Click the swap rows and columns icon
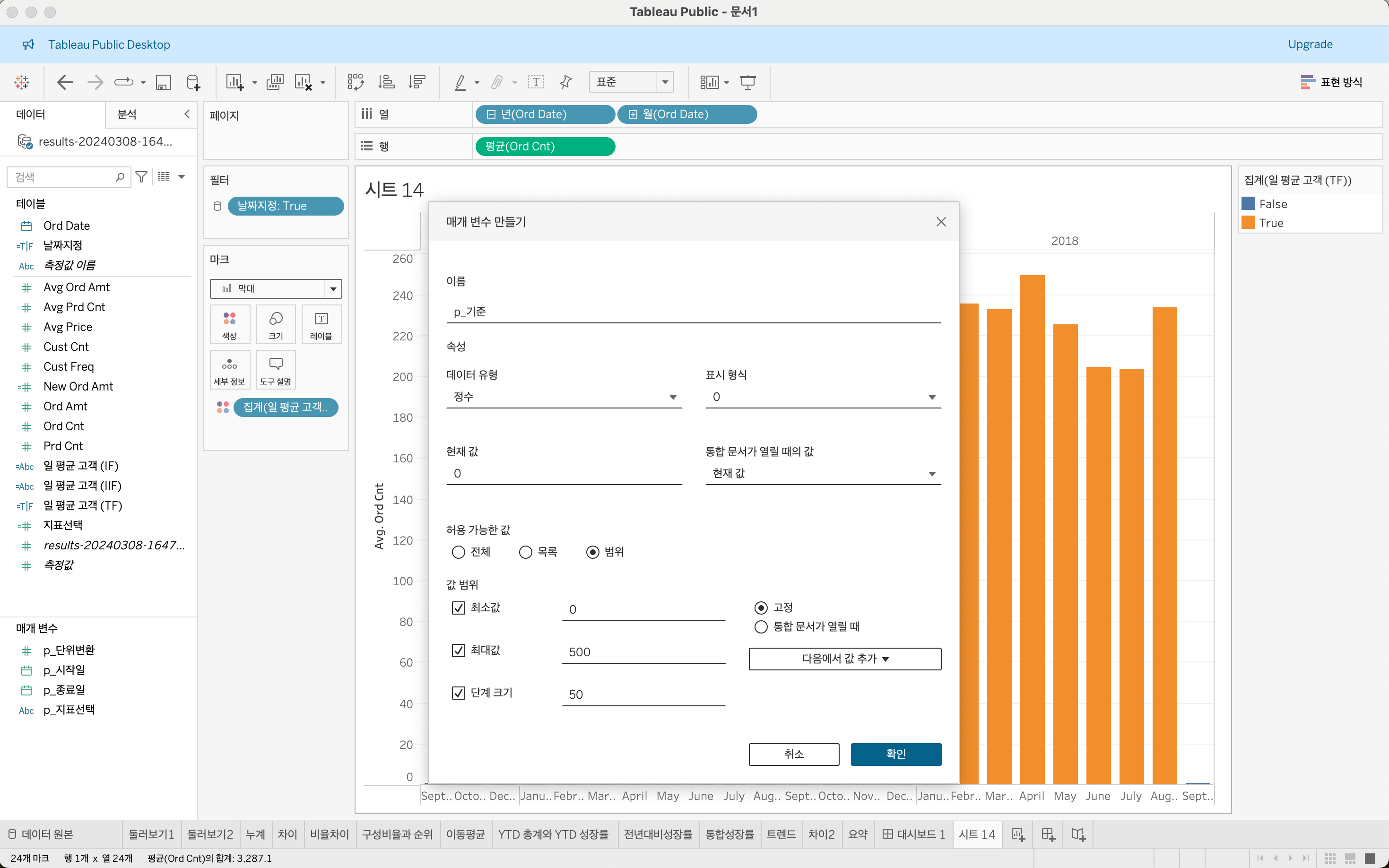The width and height of the screenshot is (1389, 868). (x=355, y=82)
